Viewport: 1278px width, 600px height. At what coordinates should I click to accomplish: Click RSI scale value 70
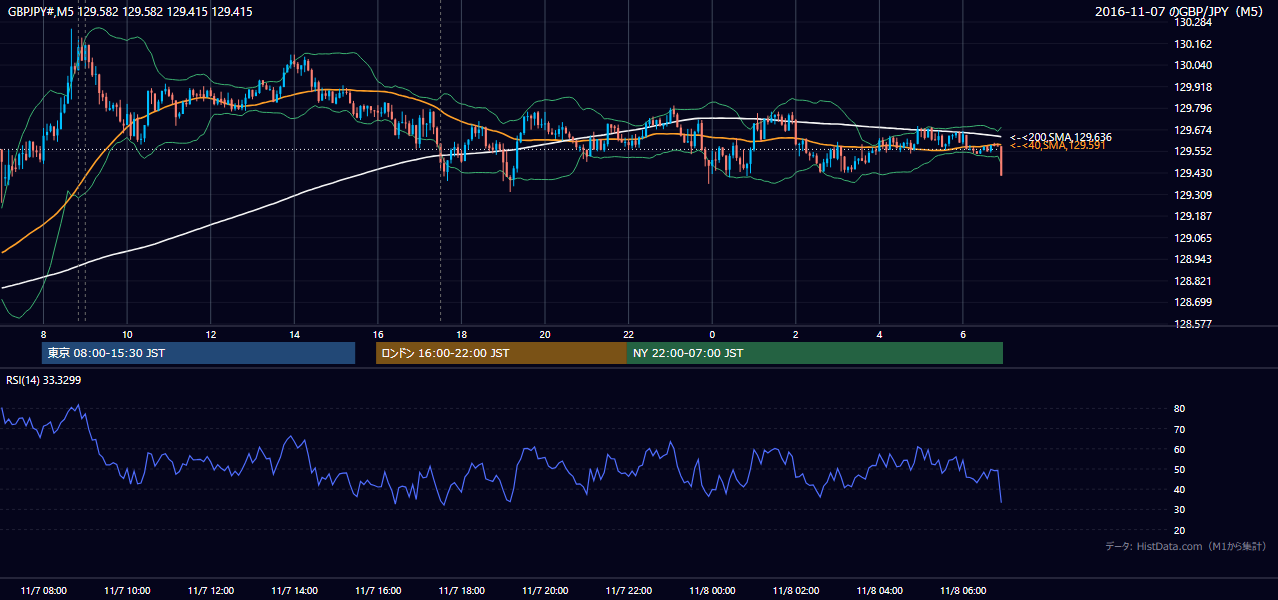(1180, 429)
